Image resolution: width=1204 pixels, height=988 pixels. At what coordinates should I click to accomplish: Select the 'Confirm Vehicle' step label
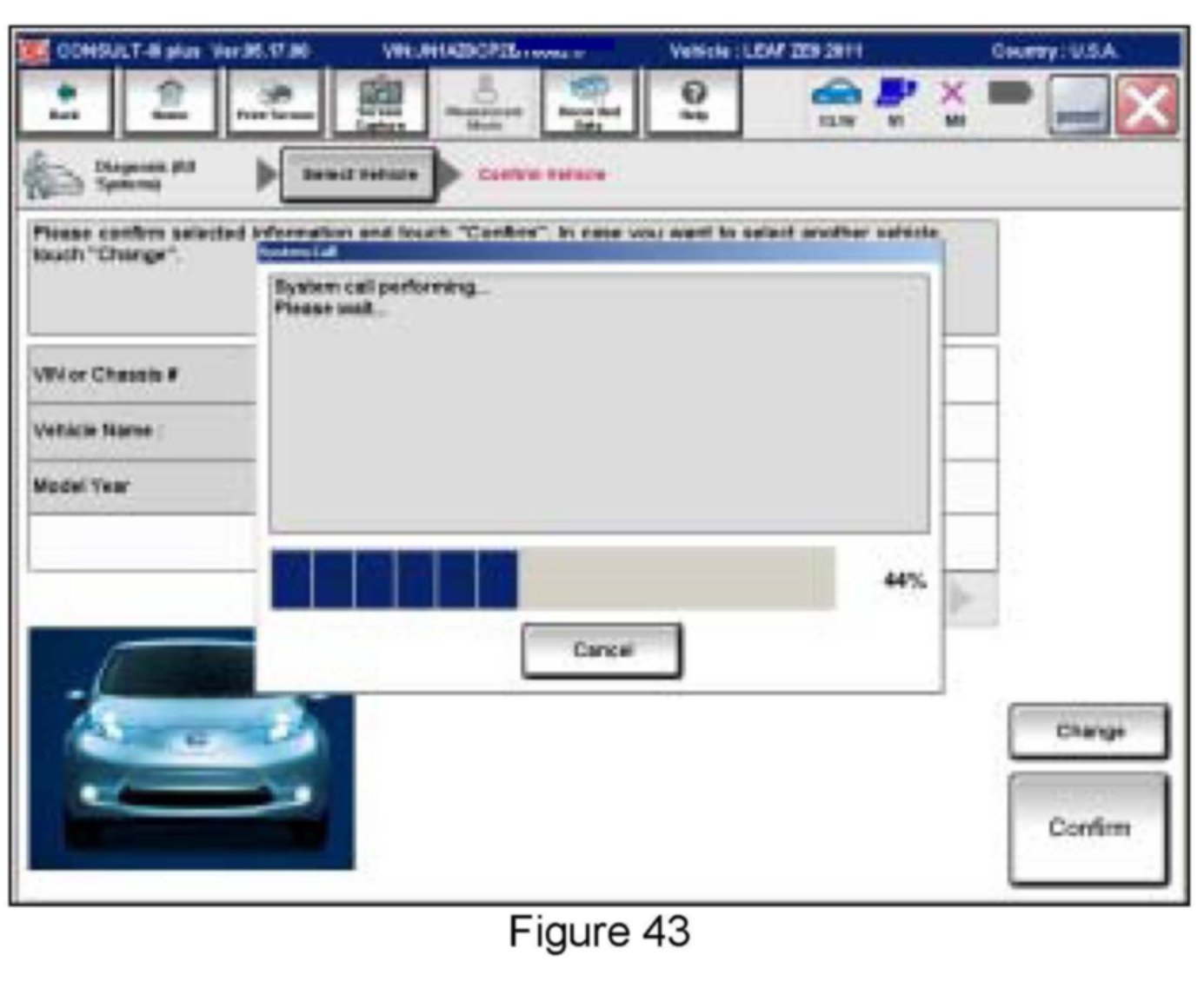(x=541, y=175)
